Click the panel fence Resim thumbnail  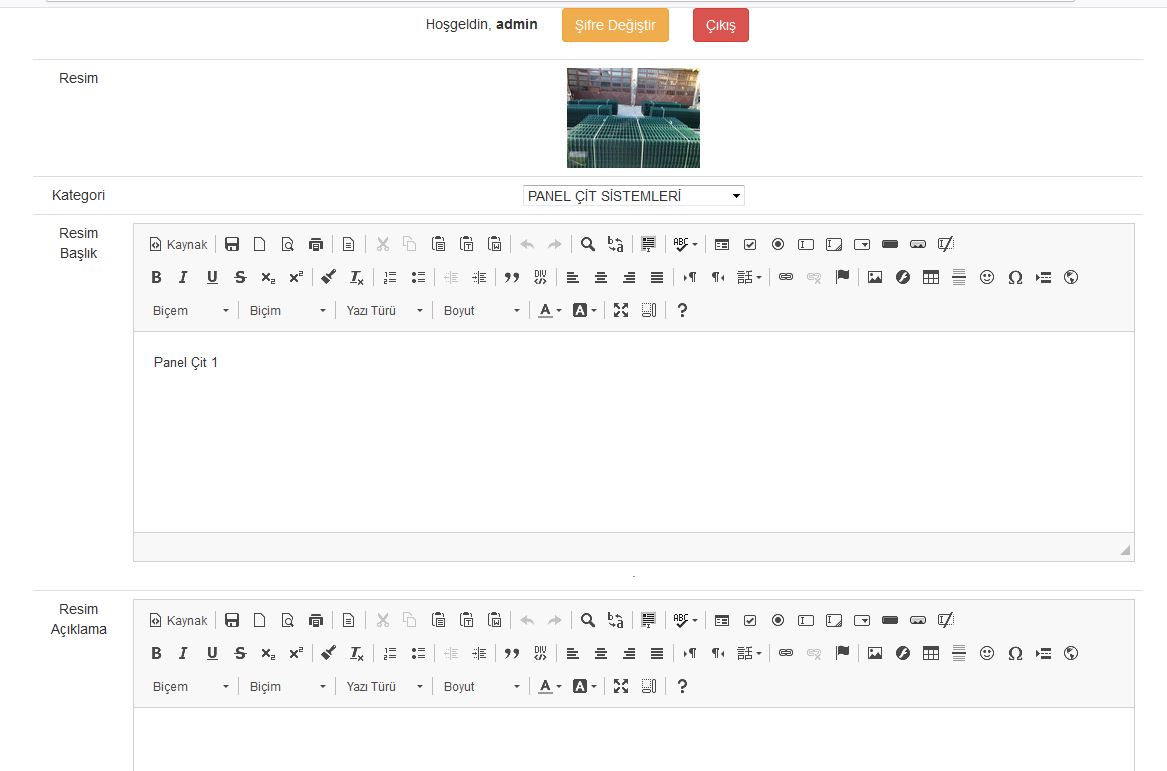click(x=633, y=118)
